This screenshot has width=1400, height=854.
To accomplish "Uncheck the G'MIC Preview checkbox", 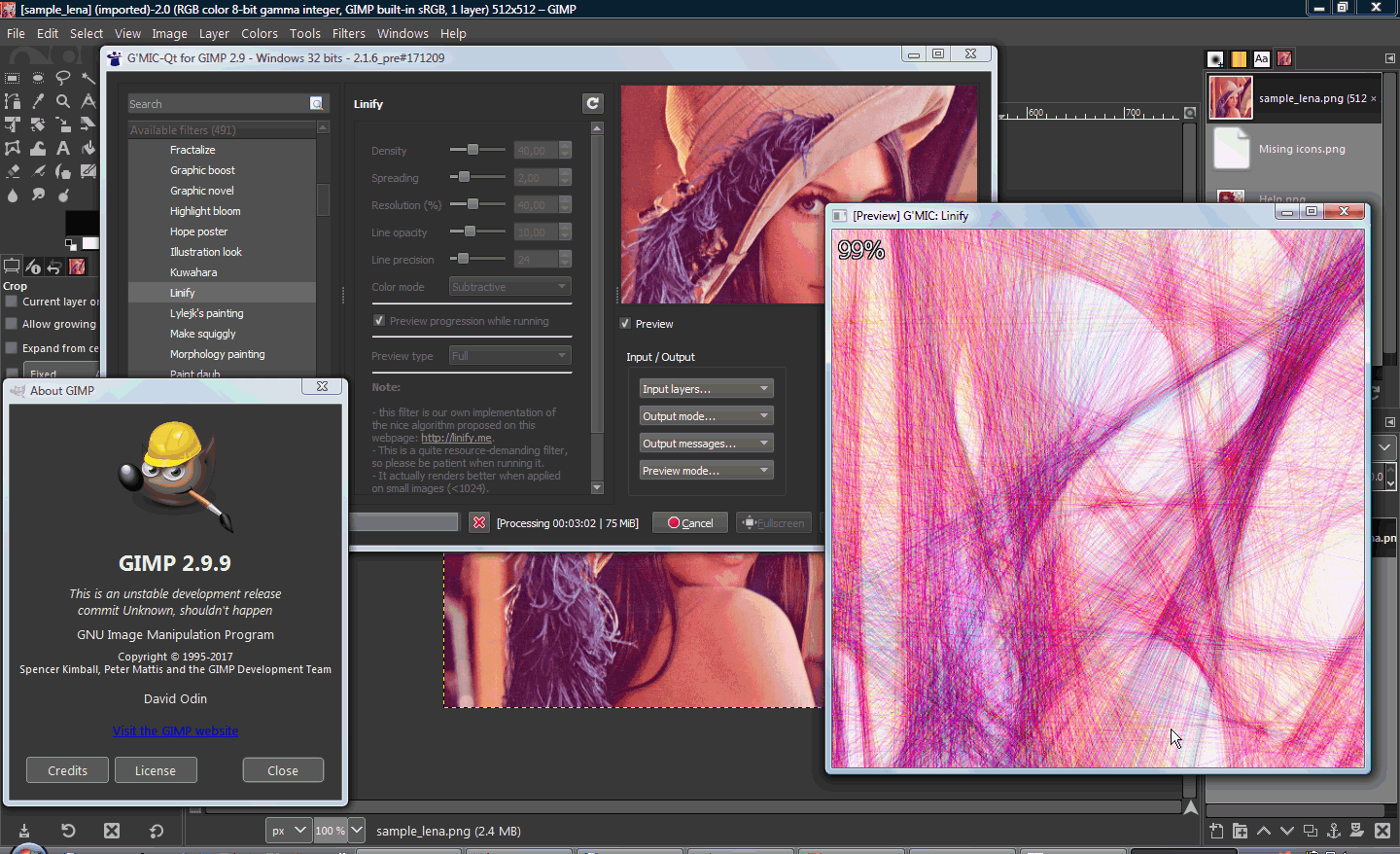I will (x=625, y=324).
